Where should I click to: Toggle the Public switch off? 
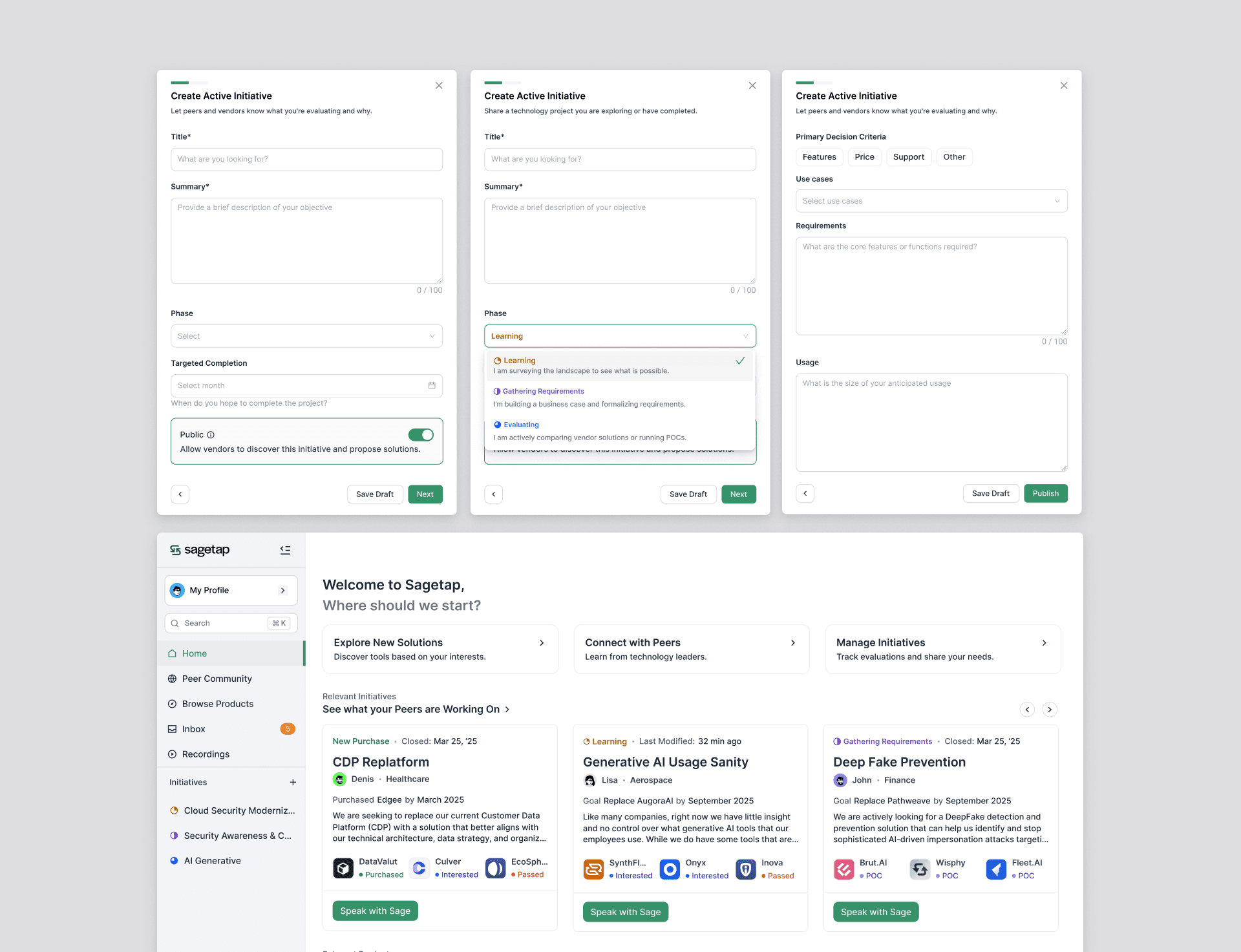(x=421, y=435)
